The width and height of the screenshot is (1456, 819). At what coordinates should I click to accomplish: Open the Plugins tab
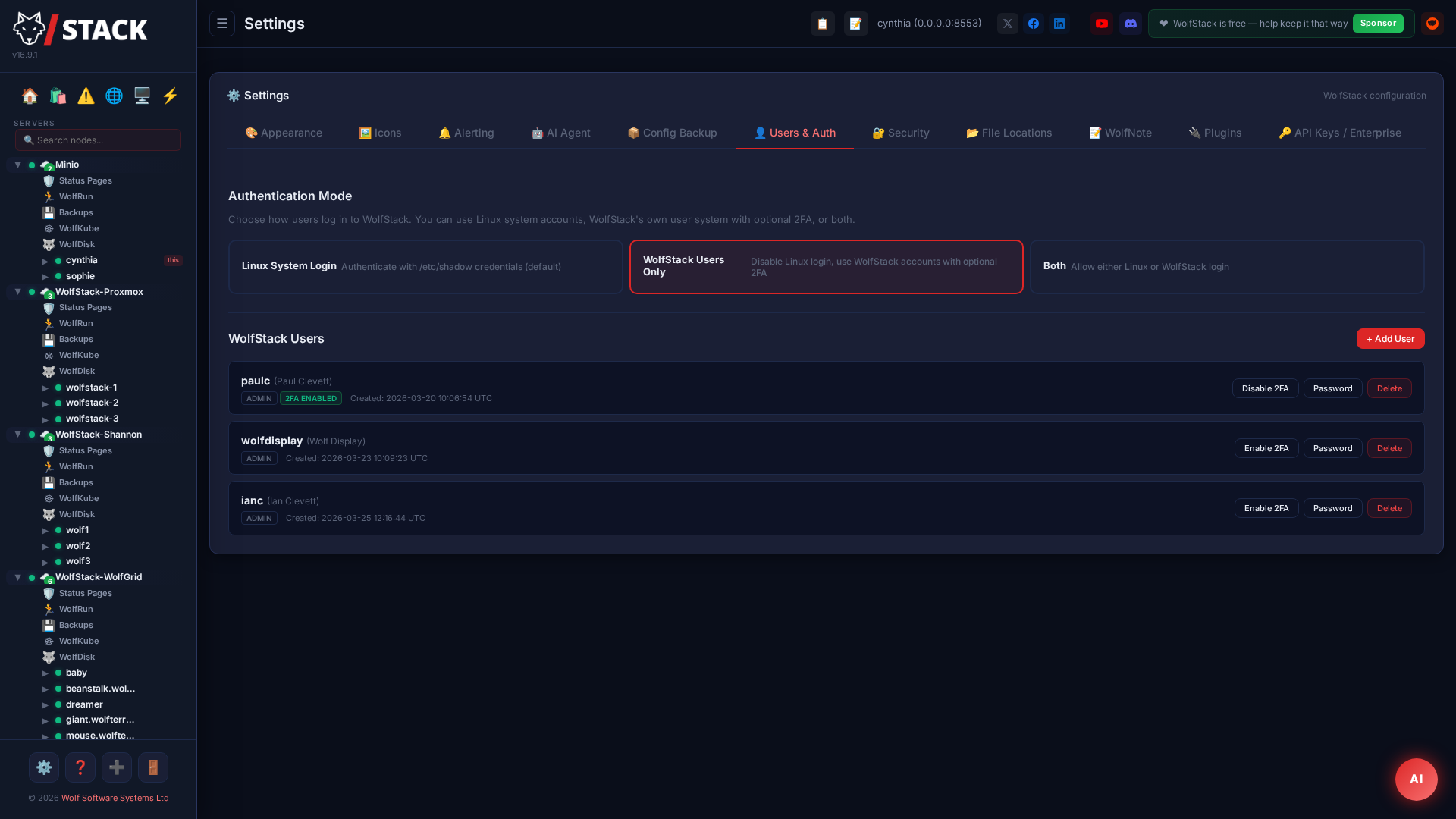(x=1215, y=133)
